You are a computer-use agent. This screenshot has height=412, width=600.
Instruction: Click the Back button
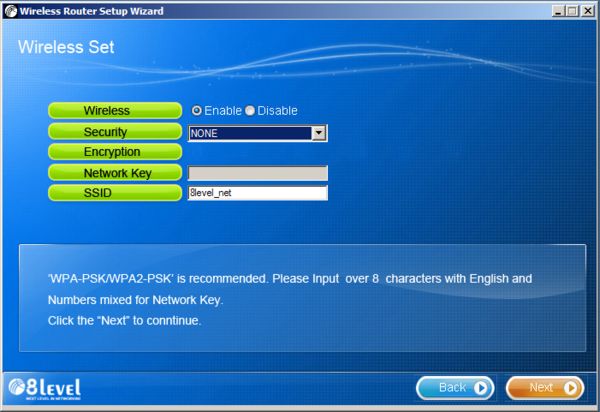[455, 388]
